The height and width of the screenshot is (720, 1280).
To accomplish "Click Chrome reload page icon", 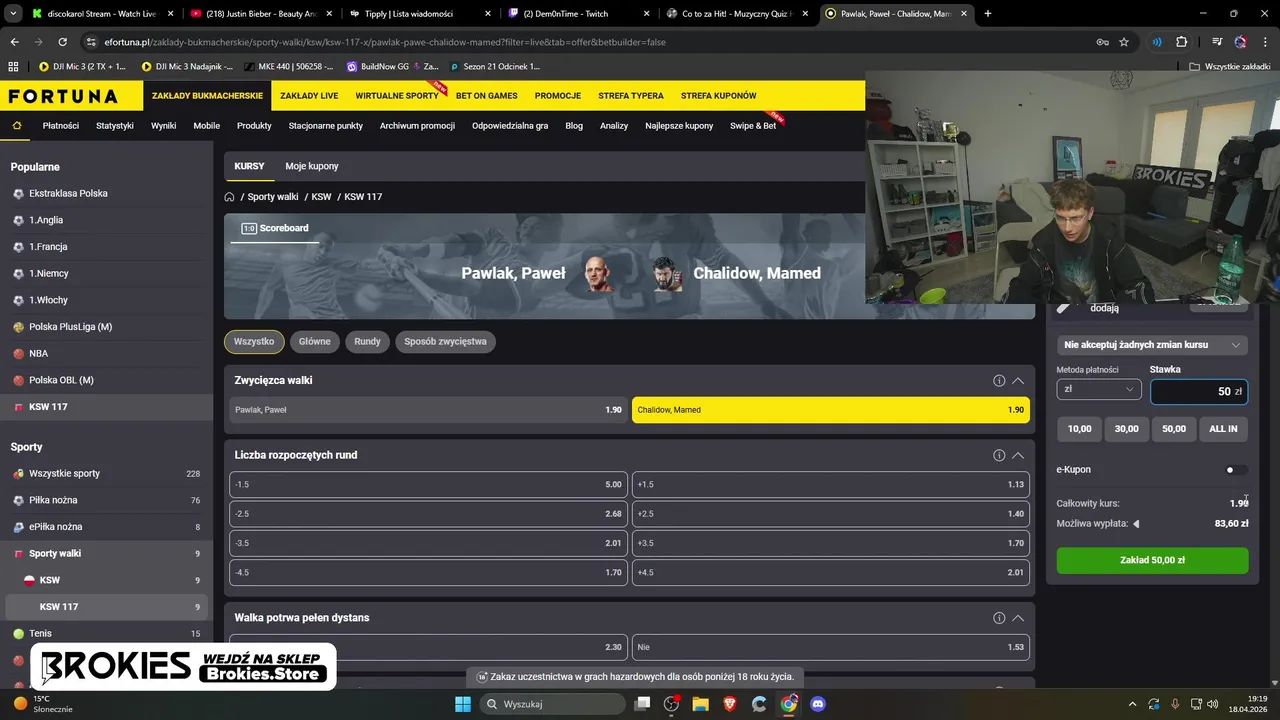I will tap(62, 42).
